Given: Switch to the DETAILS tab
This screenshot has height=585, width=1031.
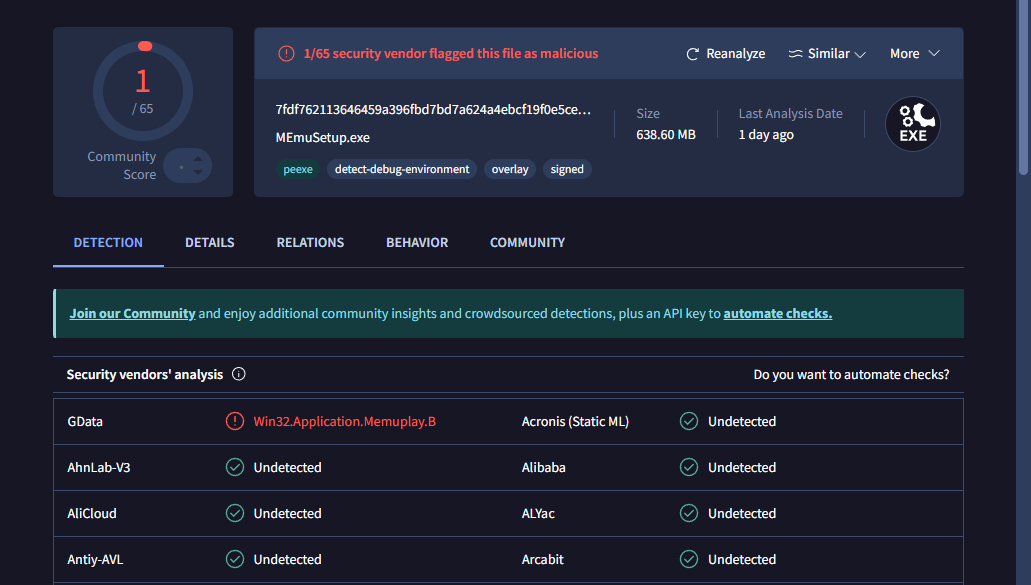Looking at the screenshot, I should click(x=210, y=243).
